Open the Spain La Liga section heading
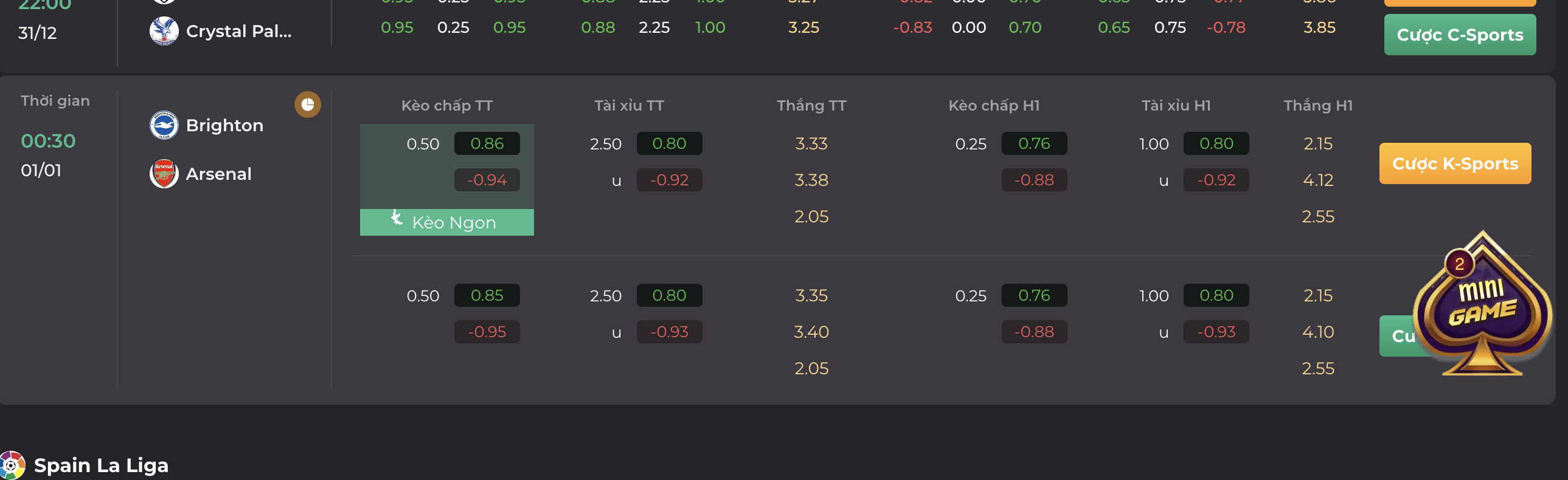 pyautogui.click(x=101, y=465)
